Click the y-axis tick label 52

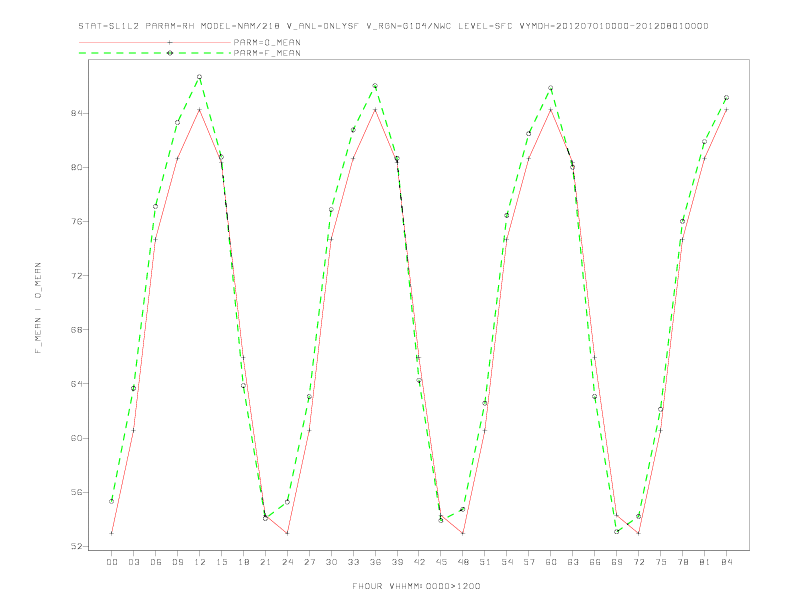[76, 546]
